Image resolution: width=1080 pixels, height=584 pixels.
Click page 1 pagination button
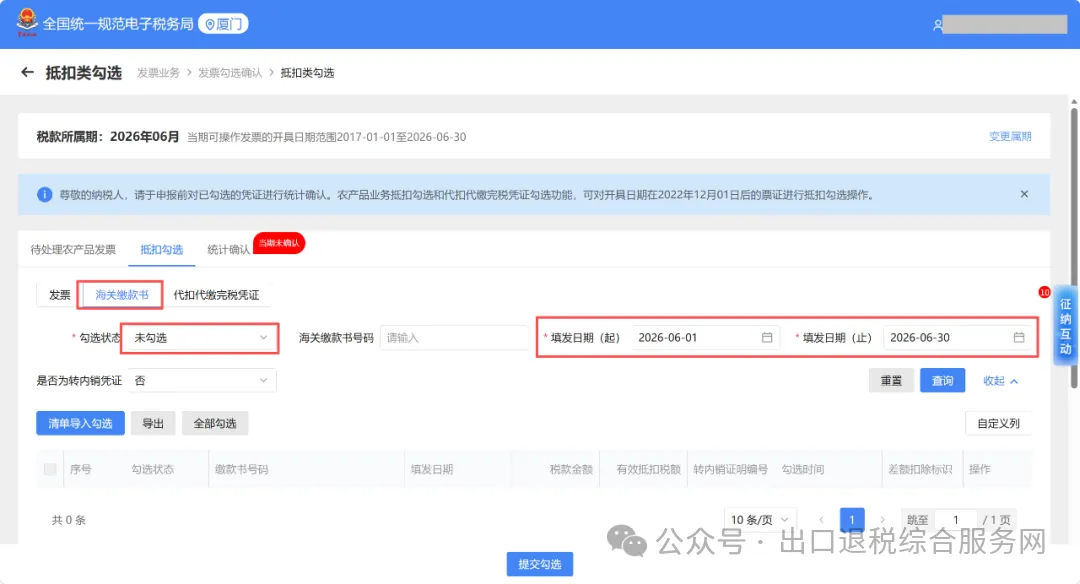[x=852, y=520]
